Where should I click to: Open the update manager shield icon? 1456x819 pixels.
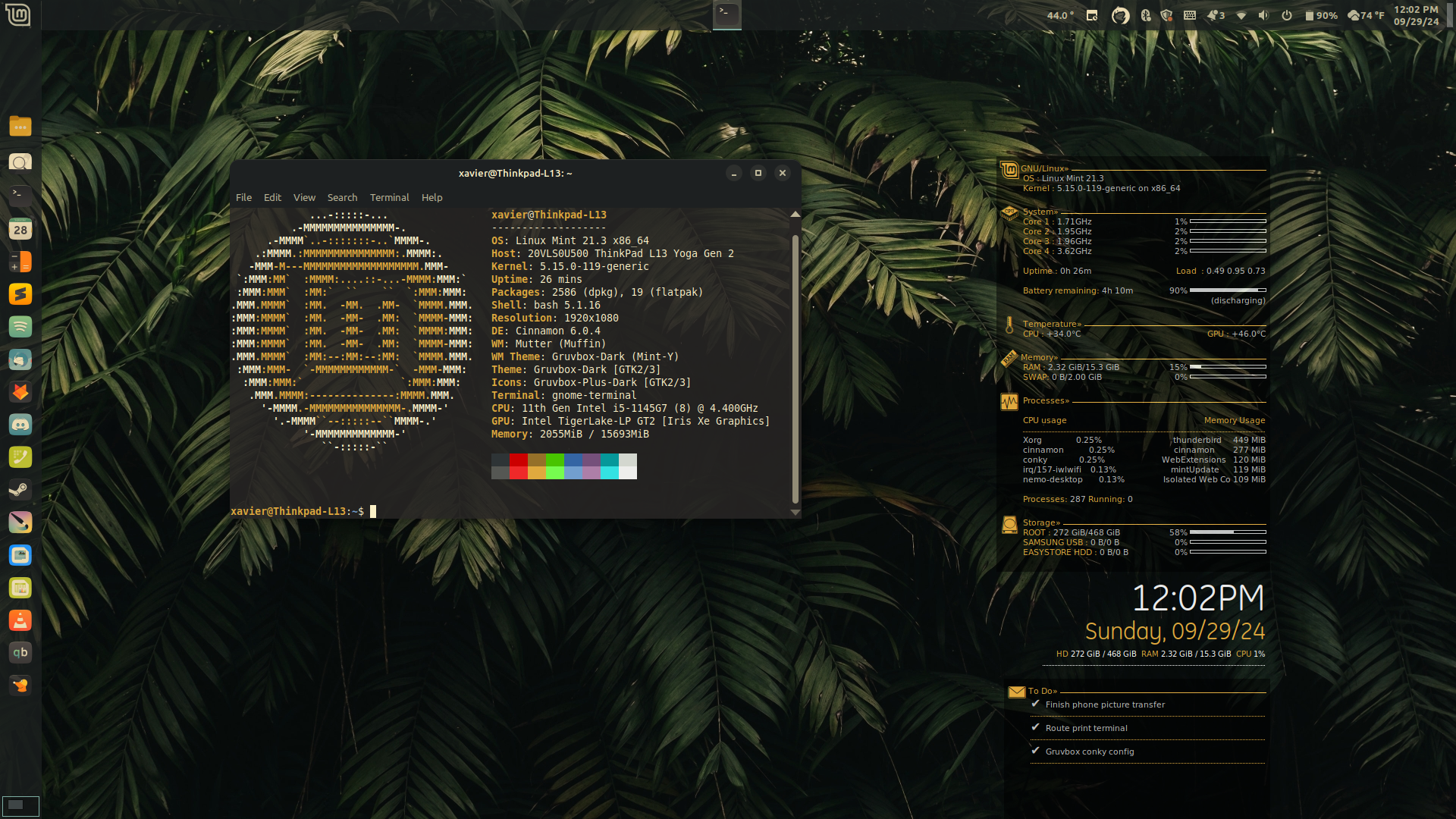tap(1167, 15)
